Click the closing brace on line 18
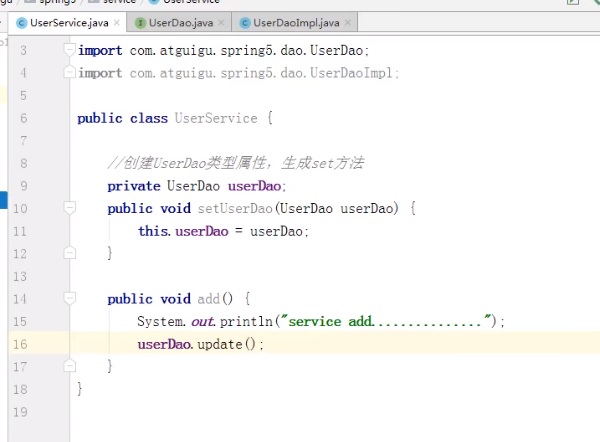The height and width of the screenshot is (442, 600). tap(79, 389)
